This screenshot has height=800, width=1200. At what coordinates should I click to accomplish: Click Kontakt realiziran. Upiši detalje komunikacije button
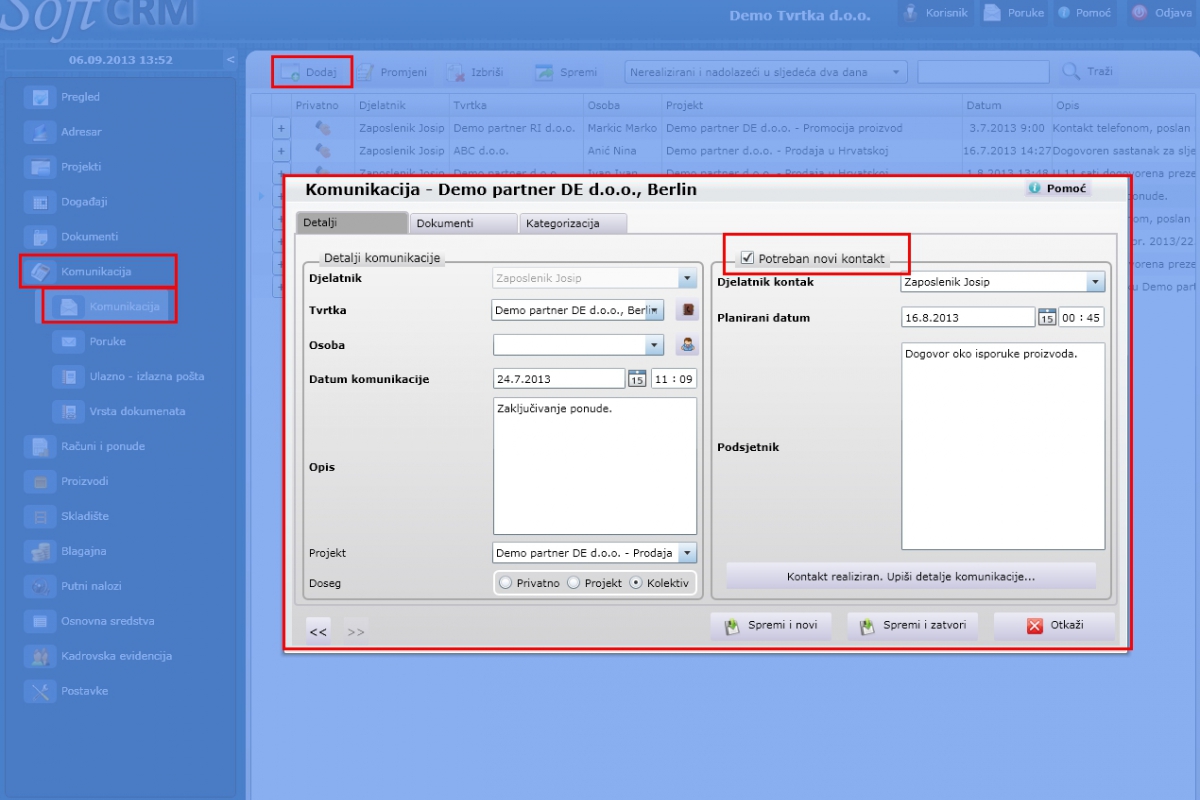[x=911, y=577]
